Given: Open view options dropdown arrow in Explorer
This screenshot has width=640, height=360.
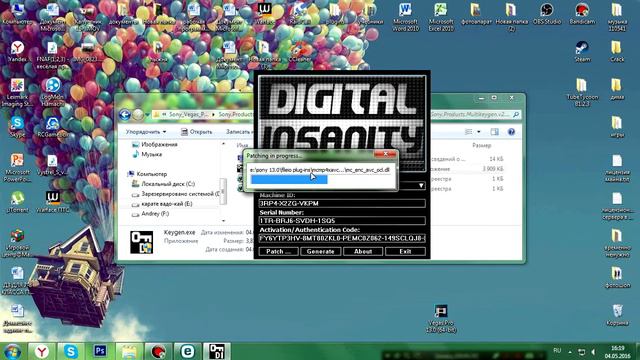Looking at the screenshot, I should [479, 132].
